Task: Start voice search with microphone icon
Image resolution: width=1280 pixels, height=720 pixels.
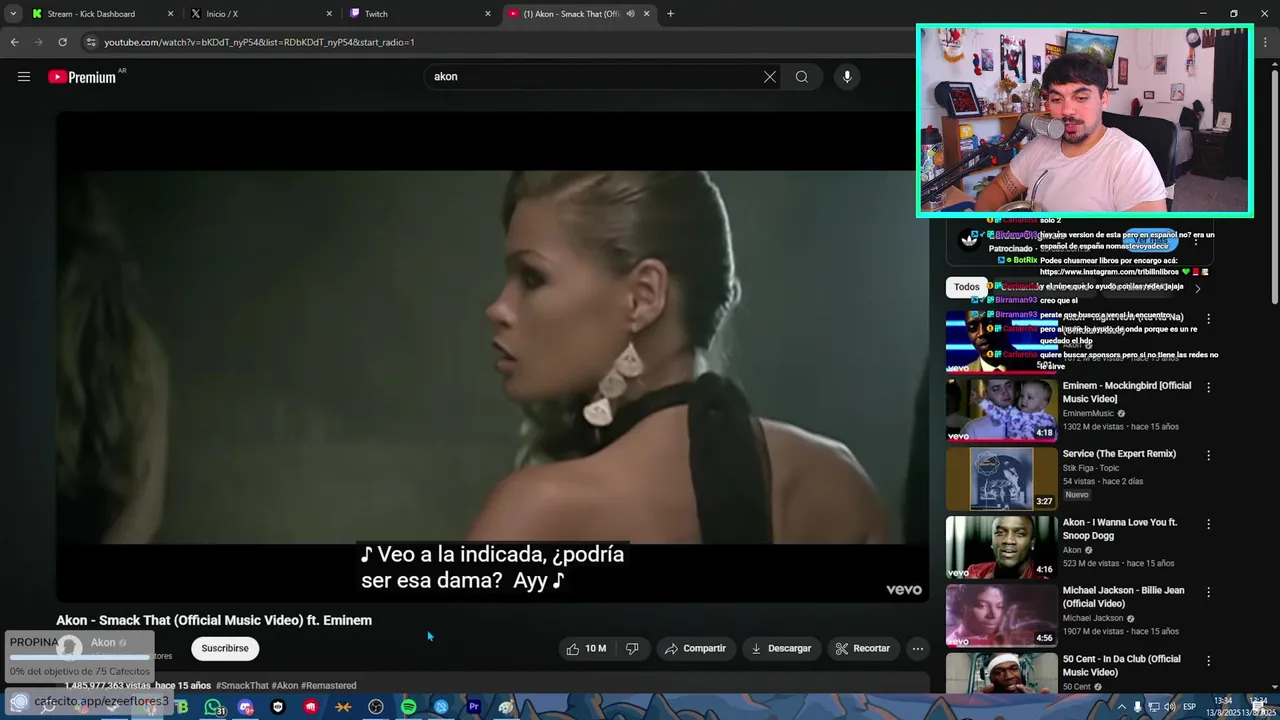Action: [847, 77]
